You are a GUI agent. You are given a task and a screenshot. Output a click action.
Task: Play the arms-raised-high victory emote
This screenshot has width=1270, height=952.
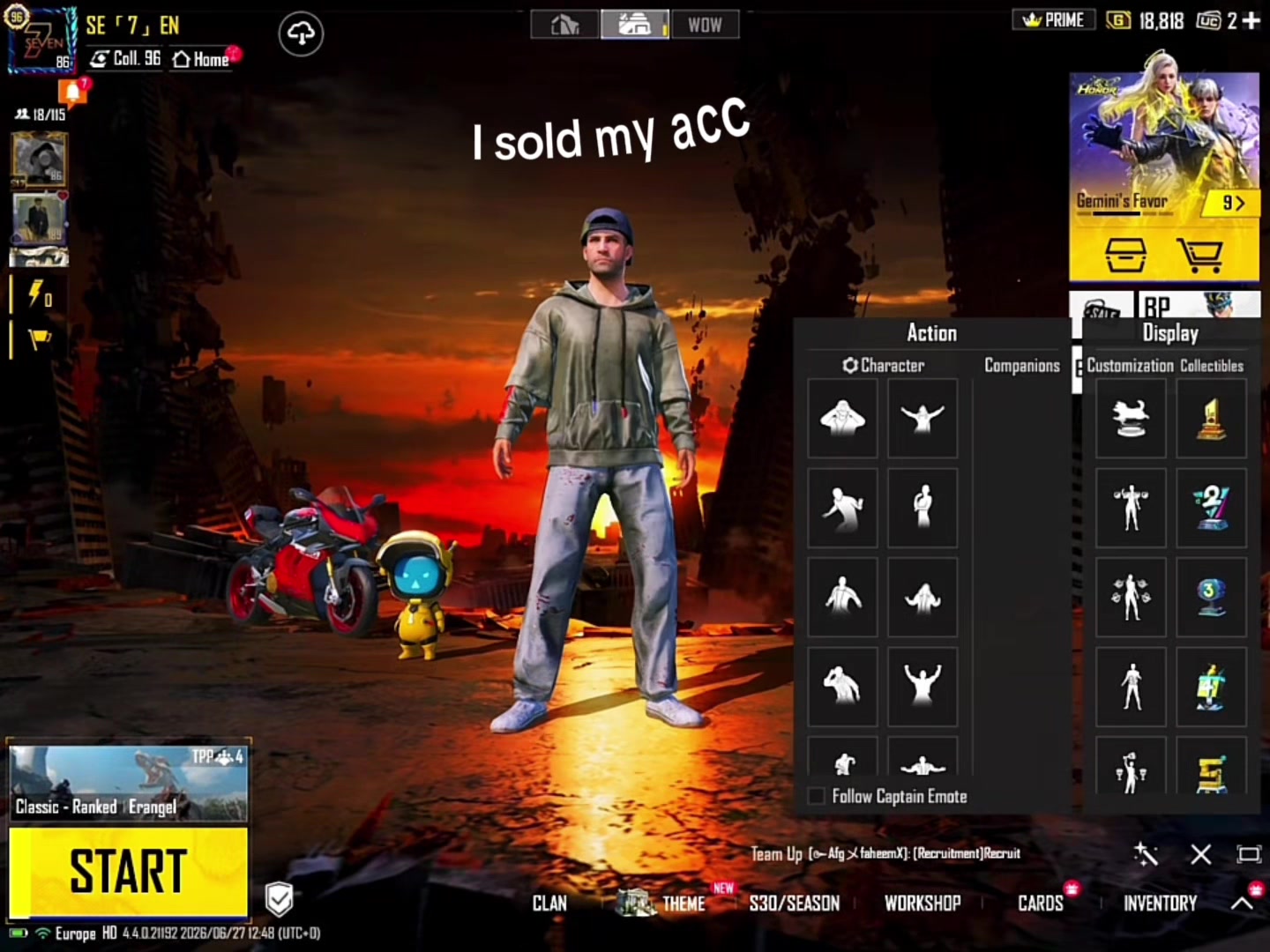923,686
